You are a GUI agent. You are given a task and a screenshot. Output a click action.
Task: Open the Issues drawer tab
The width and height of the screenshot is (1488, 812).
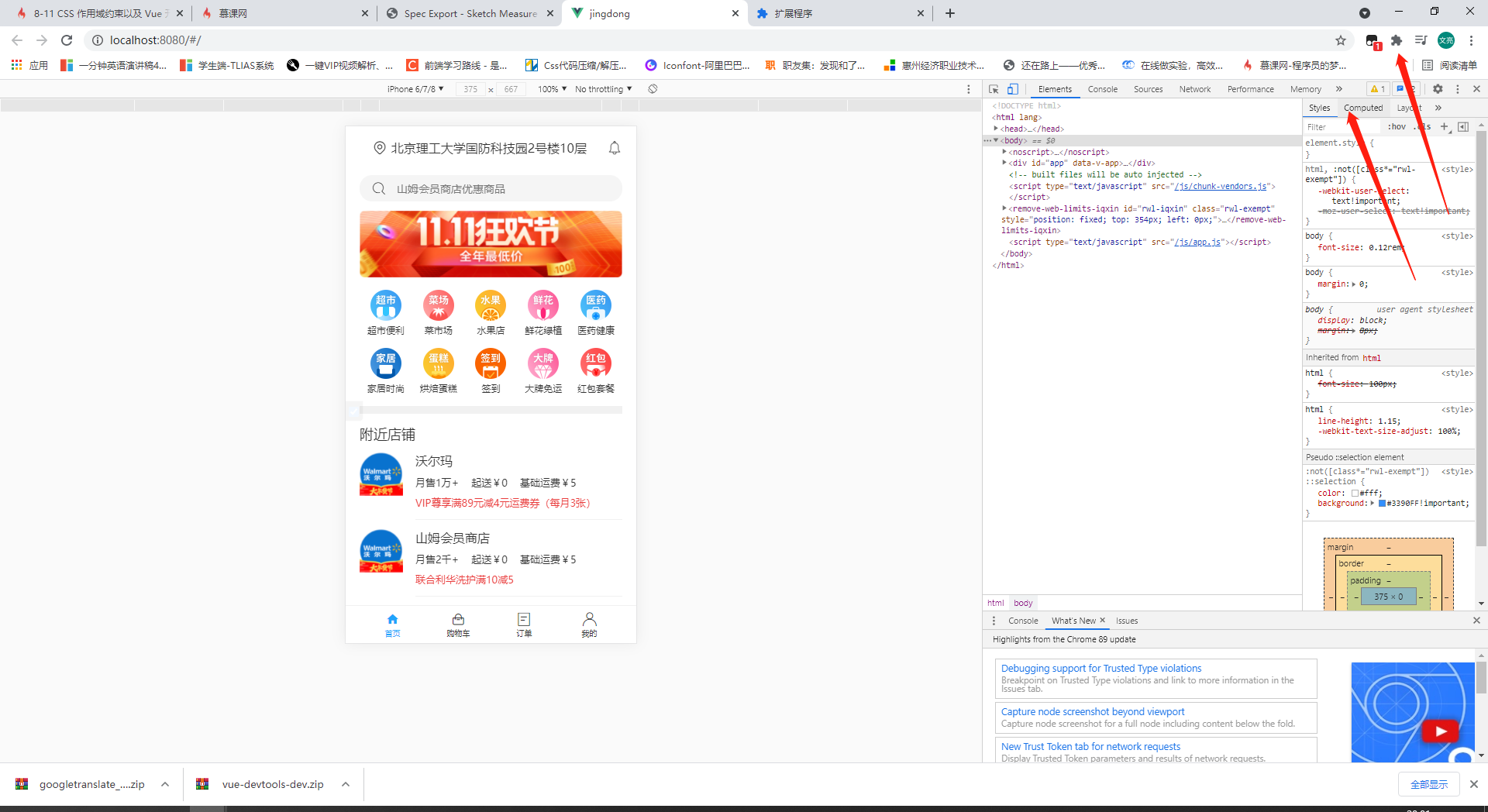[1126, 621]
